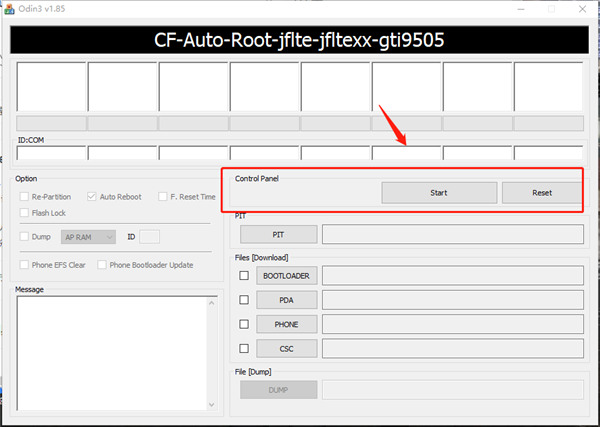This screenshot has height=427, width=600.
Task: Click the PHONE file path field
Action: pyautogui.click(x=453, y=324)
